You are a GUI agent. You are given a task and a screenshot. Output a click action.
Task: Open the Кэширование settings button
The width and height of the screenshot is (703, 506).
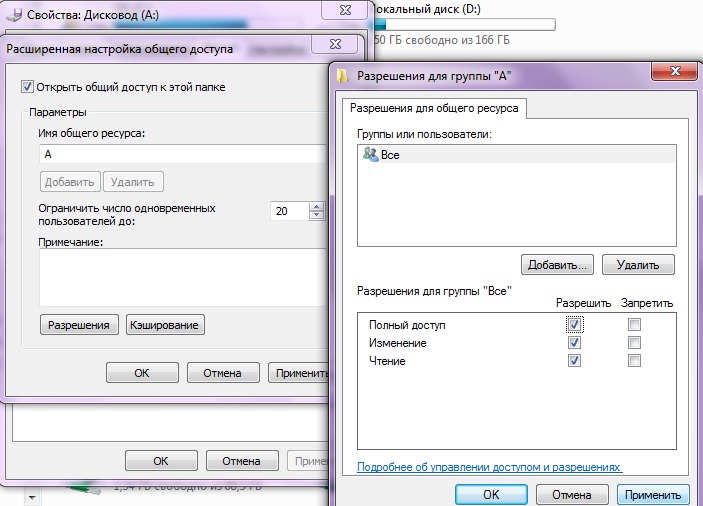tap(165, 325)
